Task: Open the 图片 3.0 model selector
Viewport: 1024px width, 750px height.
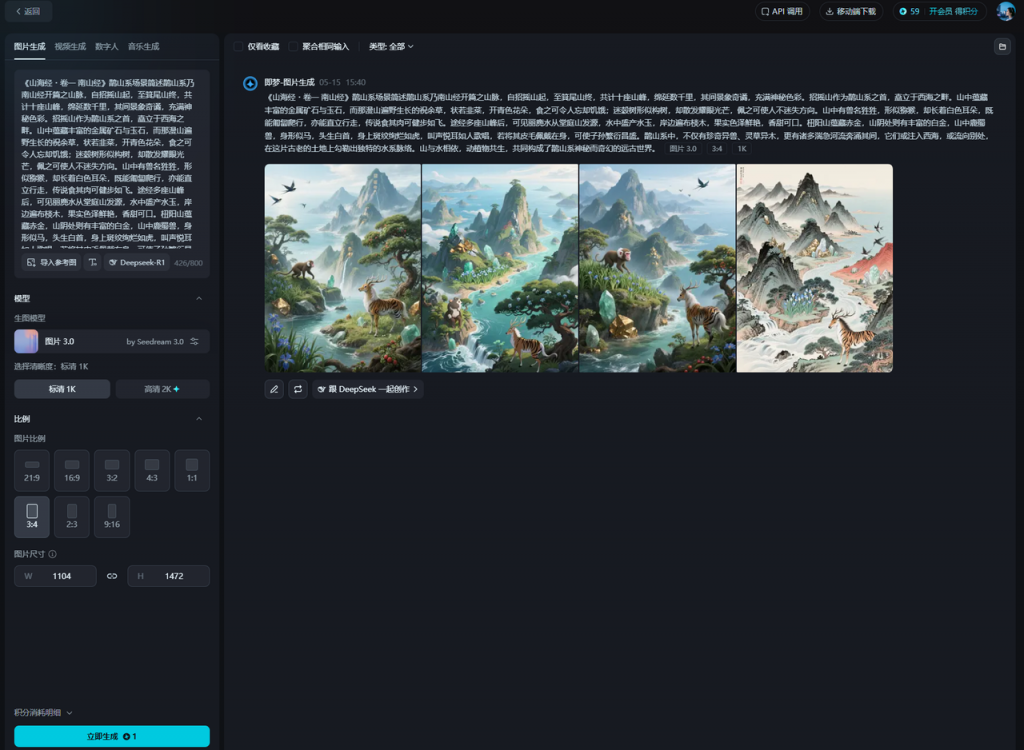Action: click(112, 341)
